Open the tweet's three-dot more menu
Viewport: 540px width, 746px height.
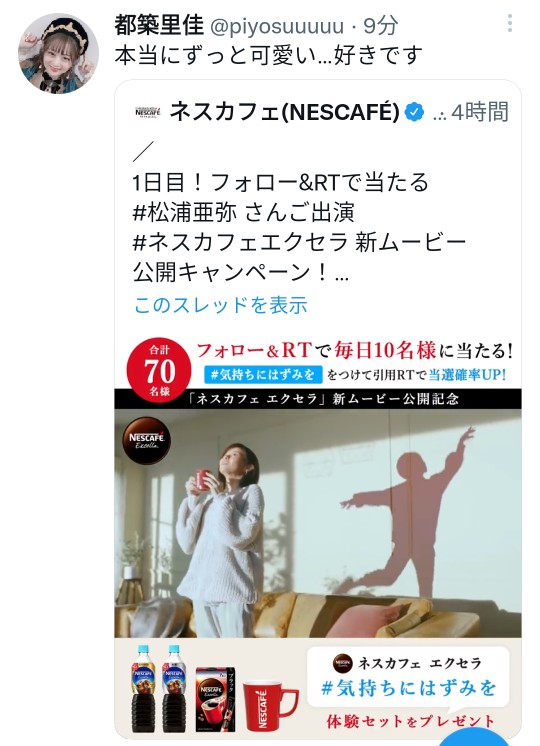510,23
